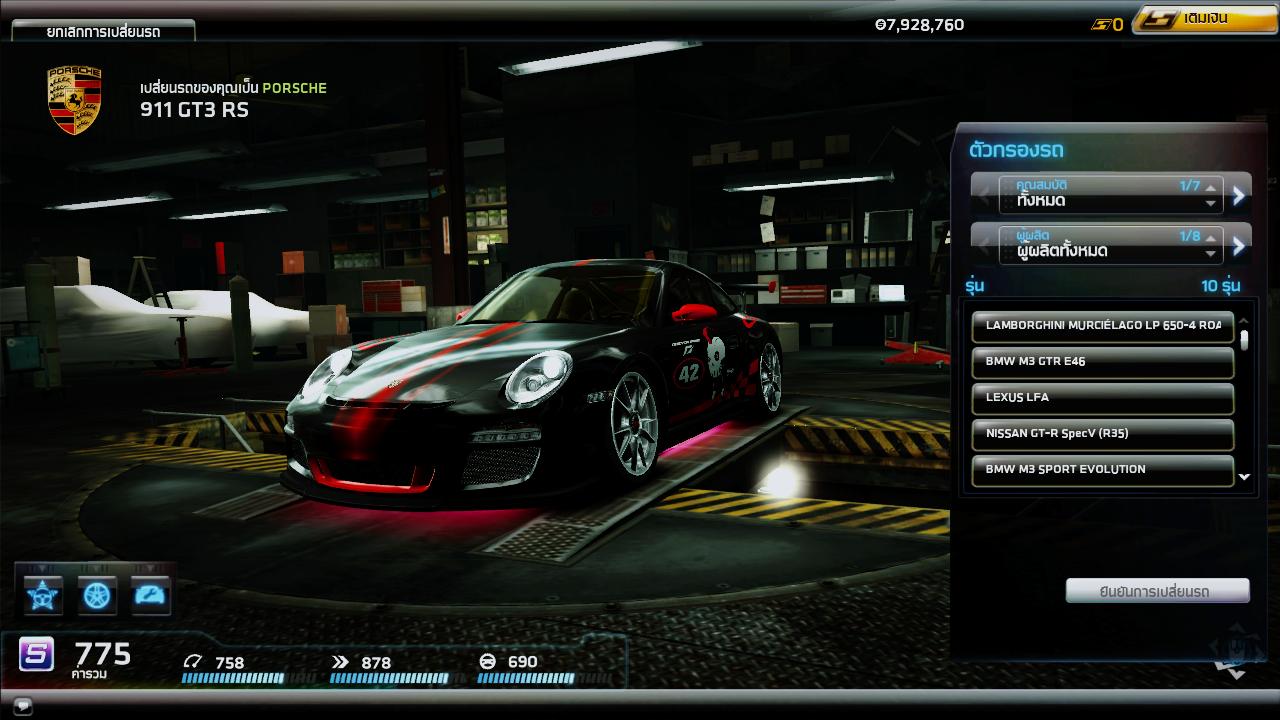The height and width of the screenshot is (720, 1280).
Task: Click the SpeedBoost balance 0
Action: point(1118,25)
